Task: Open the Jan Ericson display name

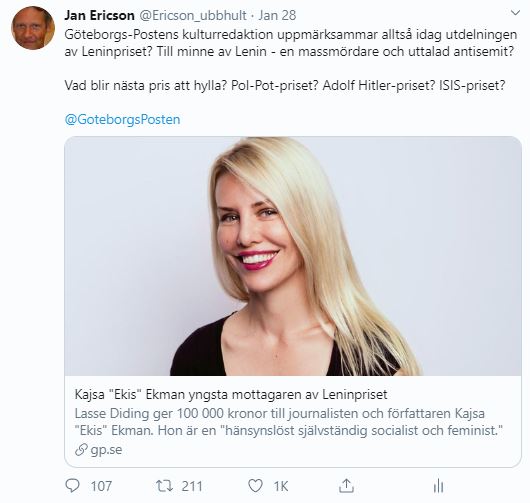Action: (99, 15)
